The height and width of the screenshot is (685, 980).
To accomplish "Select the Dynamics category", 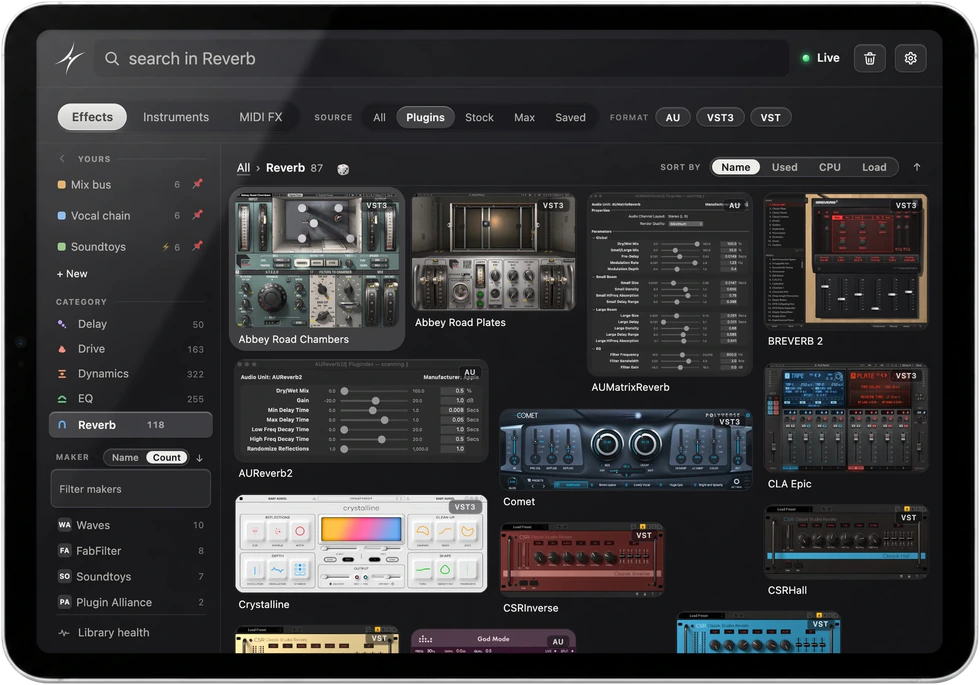I will tap(131, 374).
